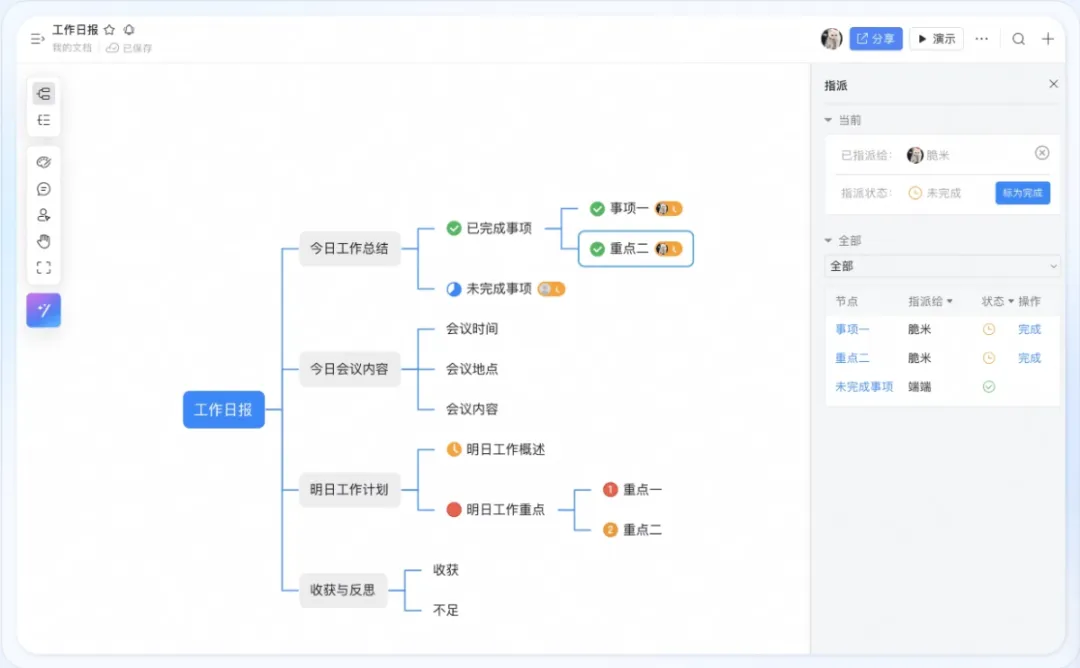Open the 事项一 node link in the list
1080x668 pixels.
tap(852, 329)
